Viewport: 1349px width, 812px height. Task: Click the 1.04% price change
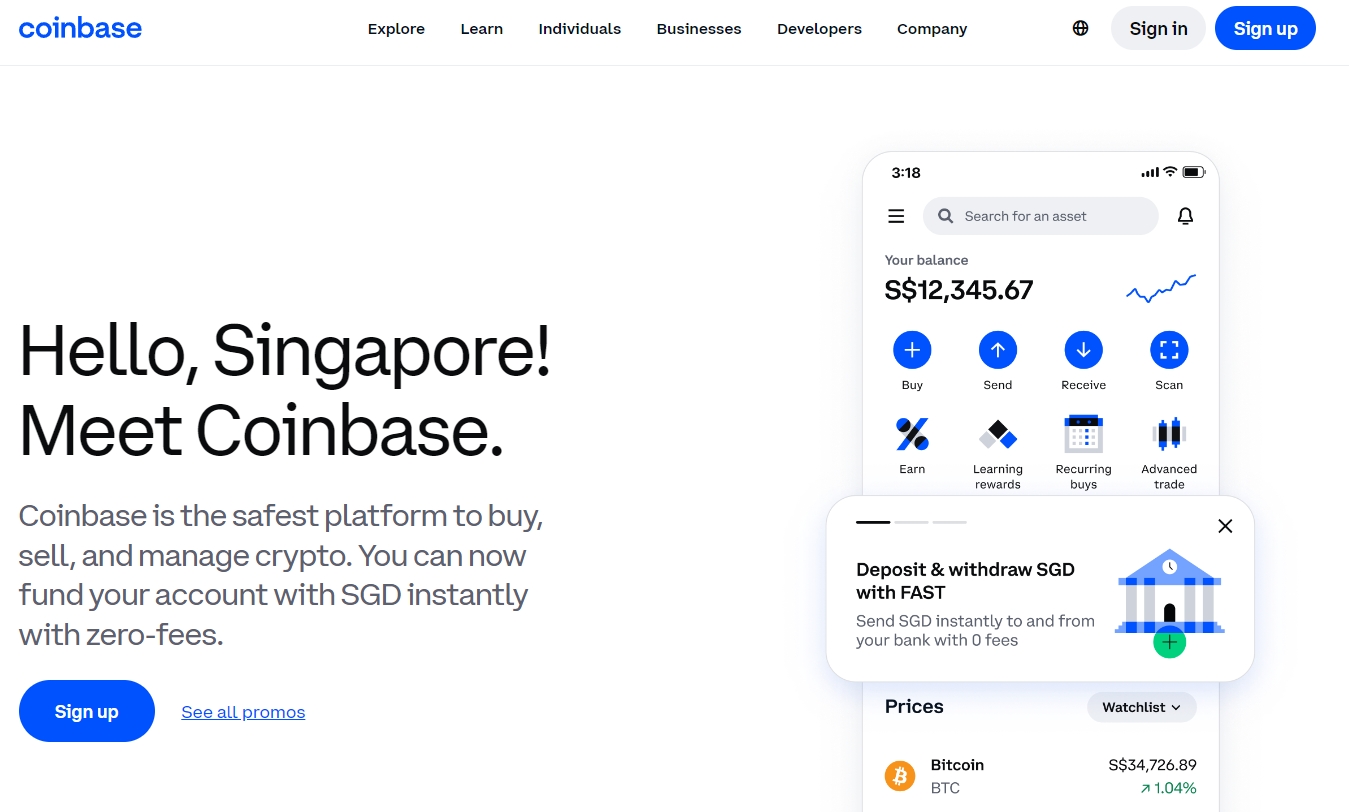click(1168, 788)
